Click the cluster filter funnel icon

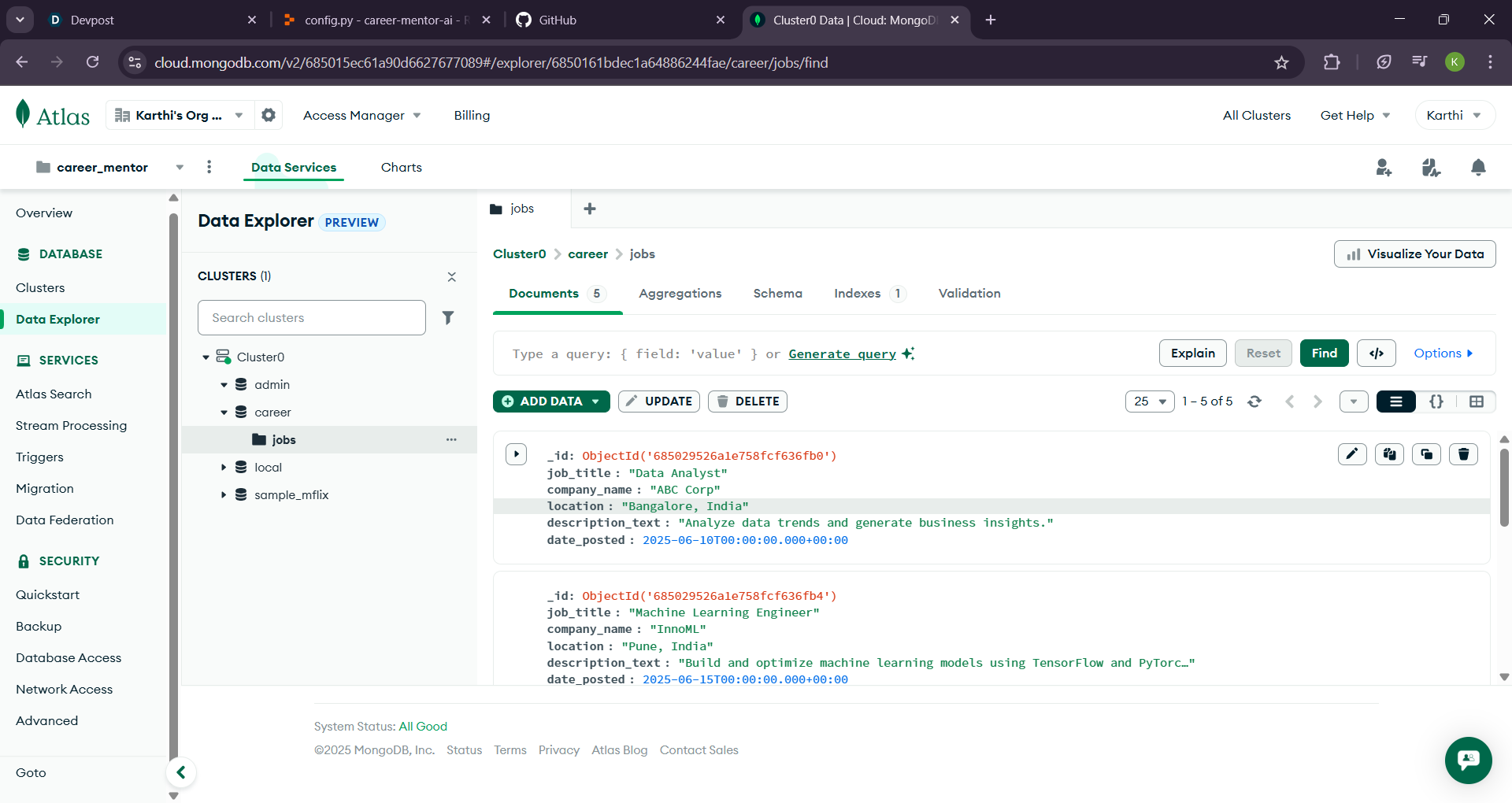[x=447, y=317]
